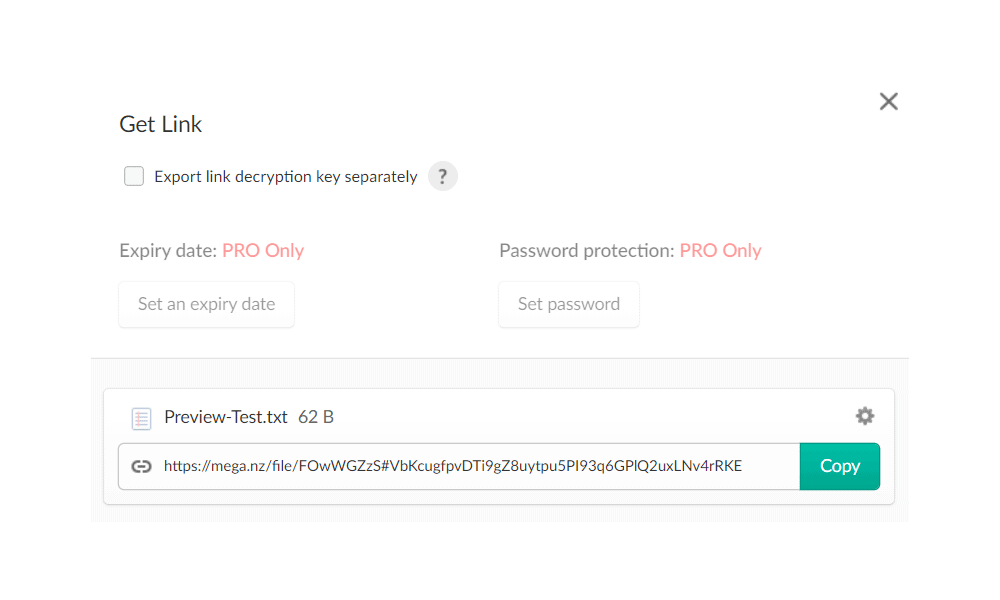Click the Preview-Test.txt text file icon
Viewport: 1000px width, 600px height.
[141, 418]
